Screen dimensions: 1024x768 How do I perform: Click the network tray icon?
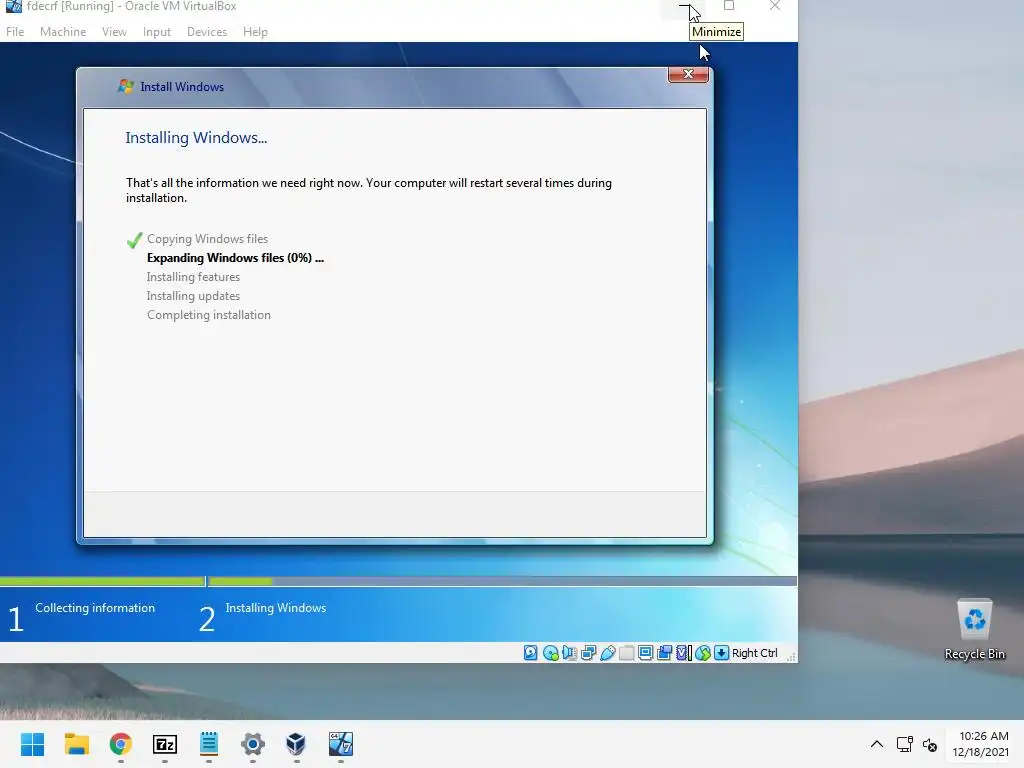click(x=904, y=744)
